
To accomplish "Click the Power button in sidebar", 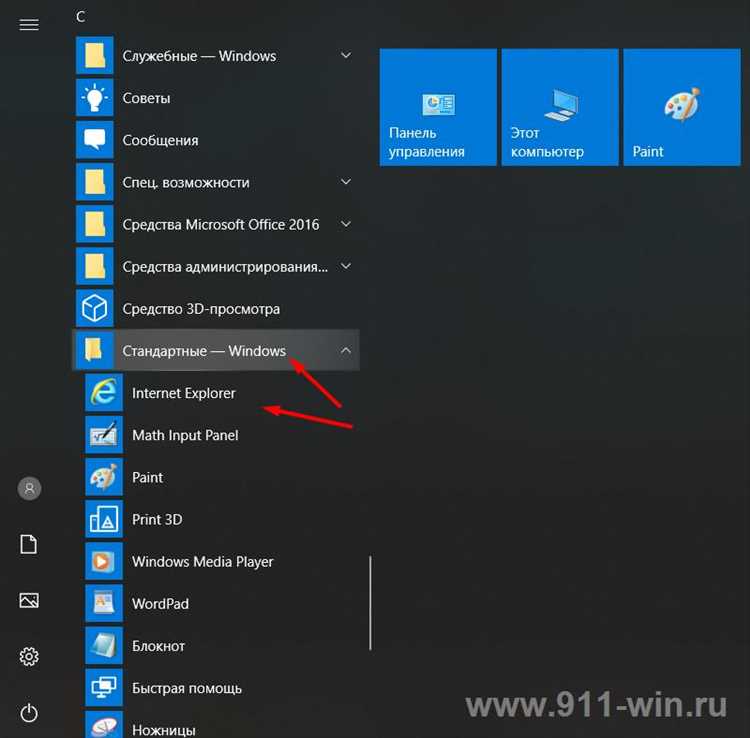I will point(29,713).
